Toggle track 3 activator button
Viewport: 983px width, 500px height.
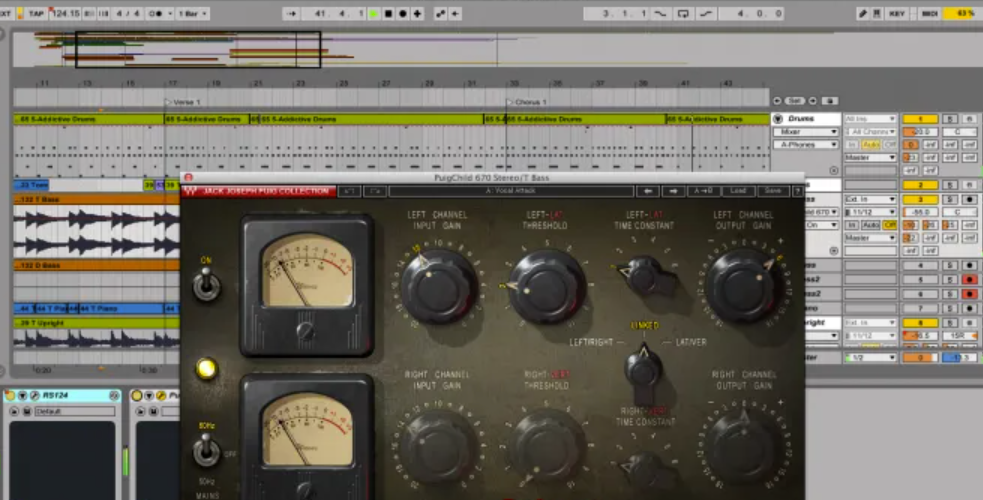pyautogui.click(x=920, y=199)
